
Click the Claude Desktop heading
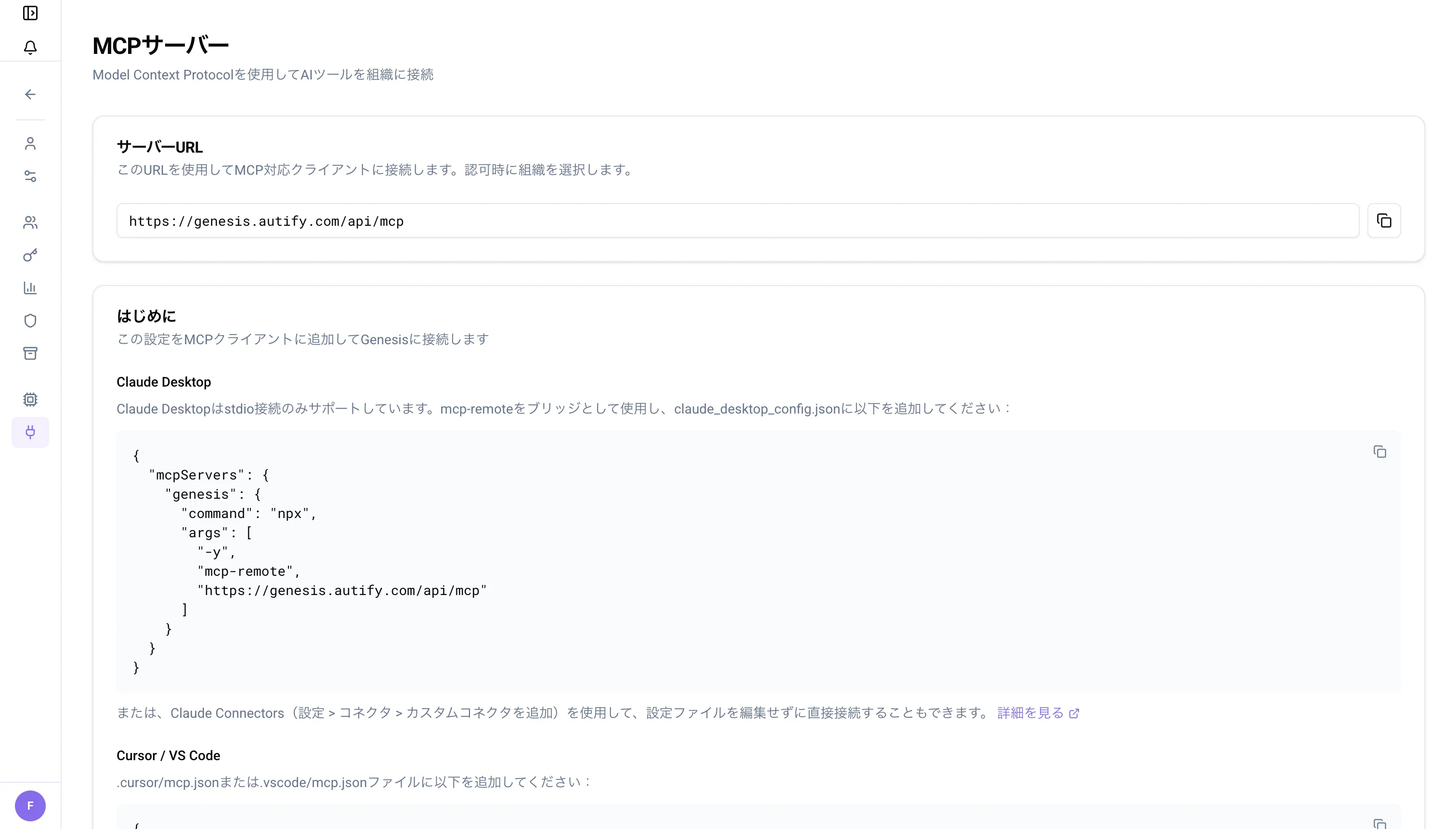(163, 382)
